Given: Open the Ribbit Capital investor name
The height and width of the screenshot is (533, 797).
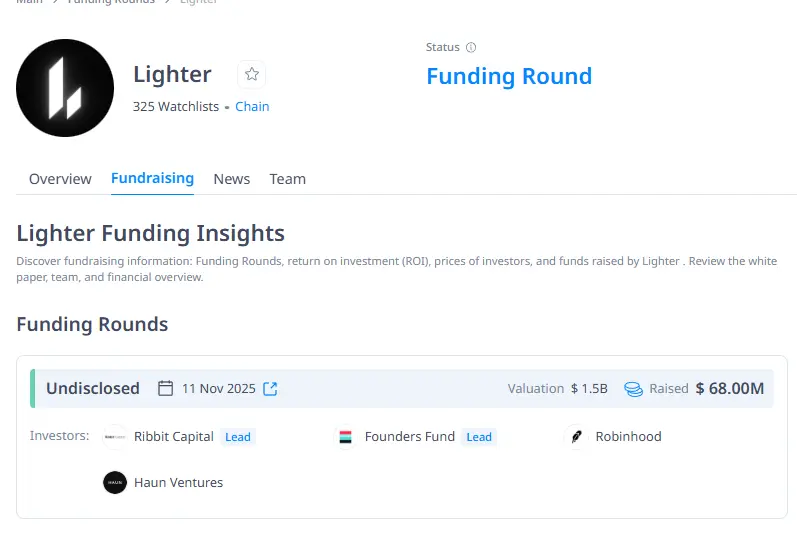Looking at the screenshot, I should [x=174, y=437].
